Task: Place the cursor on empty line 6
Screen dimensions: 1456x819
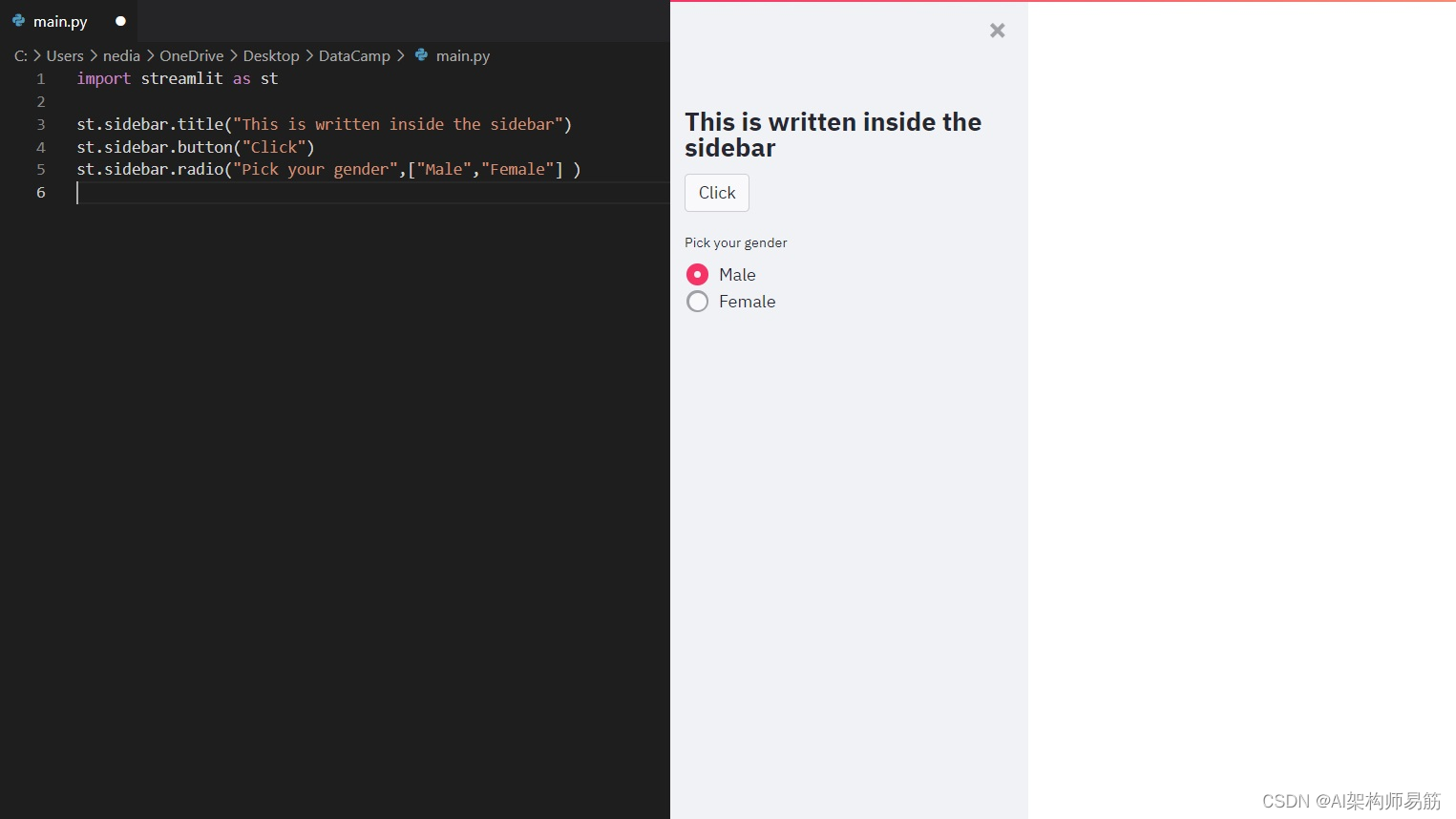Action: point(372,193)
